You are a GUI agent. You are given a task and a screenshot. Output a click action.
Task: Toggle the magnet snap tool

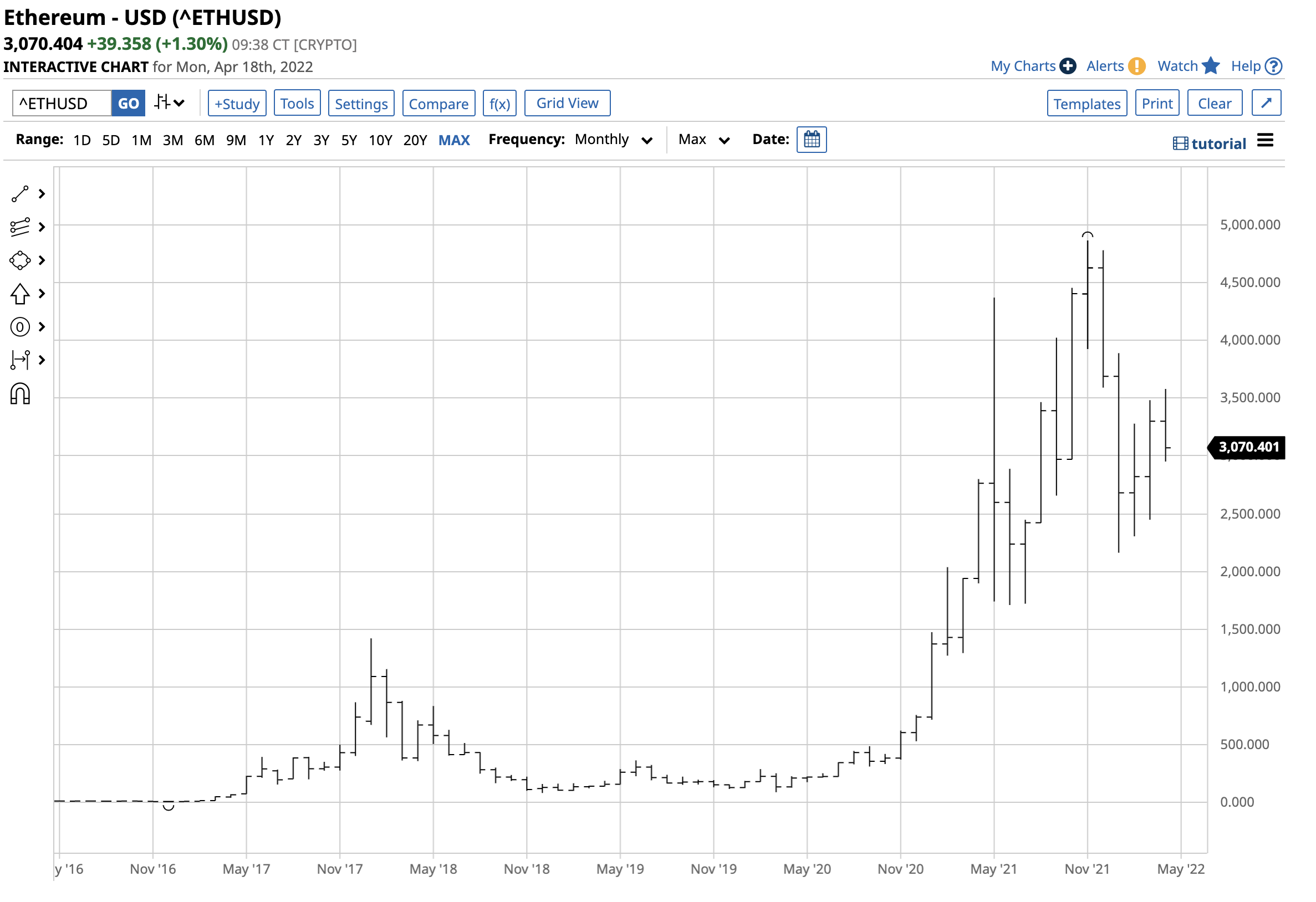click(20, 394)
